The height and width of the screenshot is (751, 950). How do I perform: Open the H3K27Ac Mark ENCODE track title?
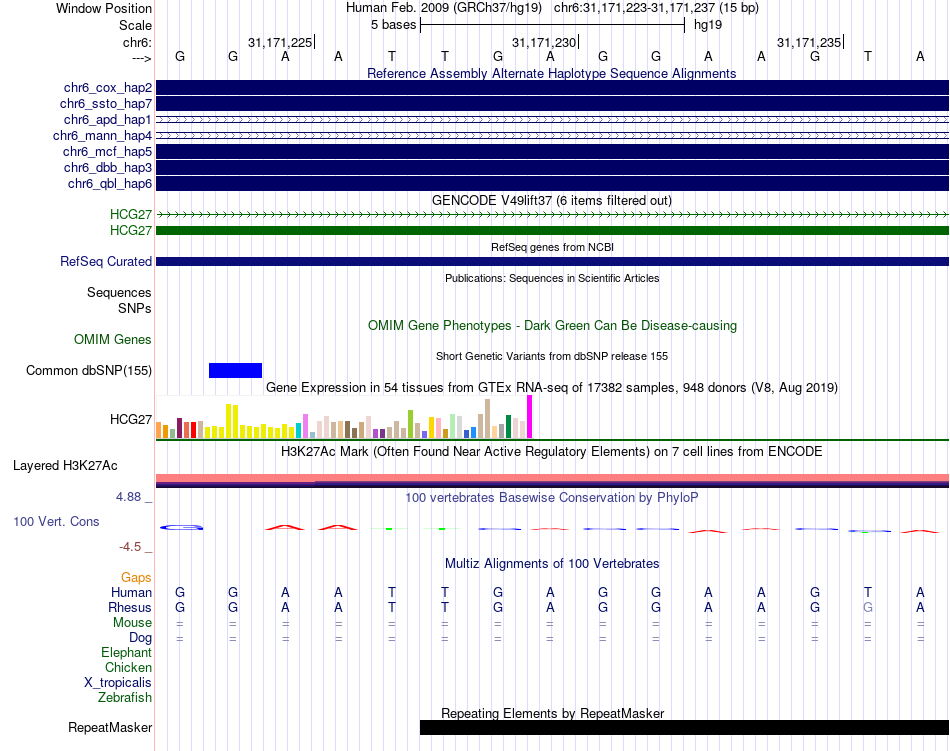(x=552, y=452)
